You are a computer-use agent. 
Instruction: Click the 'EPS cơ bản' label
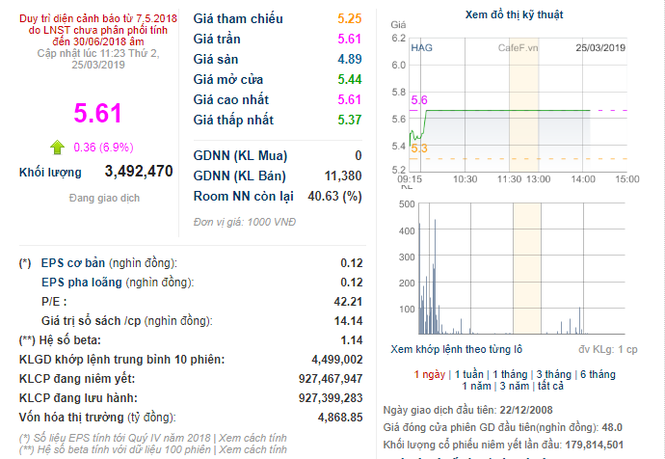[x=73, y=263]
